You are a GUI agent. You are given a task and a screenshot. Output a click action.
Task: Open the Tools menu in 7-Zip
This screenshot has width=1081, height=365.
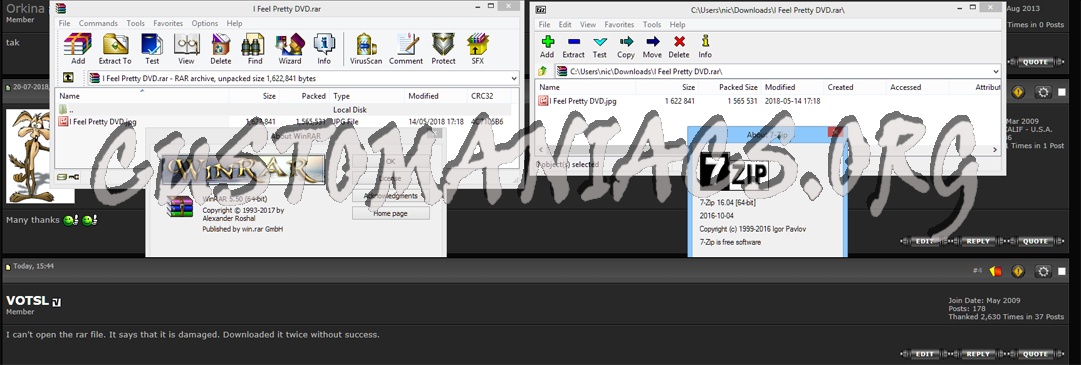652,25
